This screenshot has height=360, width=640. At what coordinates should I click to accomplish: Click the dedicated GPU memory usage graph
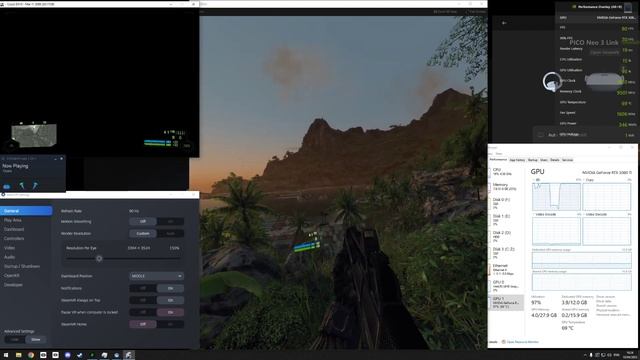point(582,261)
